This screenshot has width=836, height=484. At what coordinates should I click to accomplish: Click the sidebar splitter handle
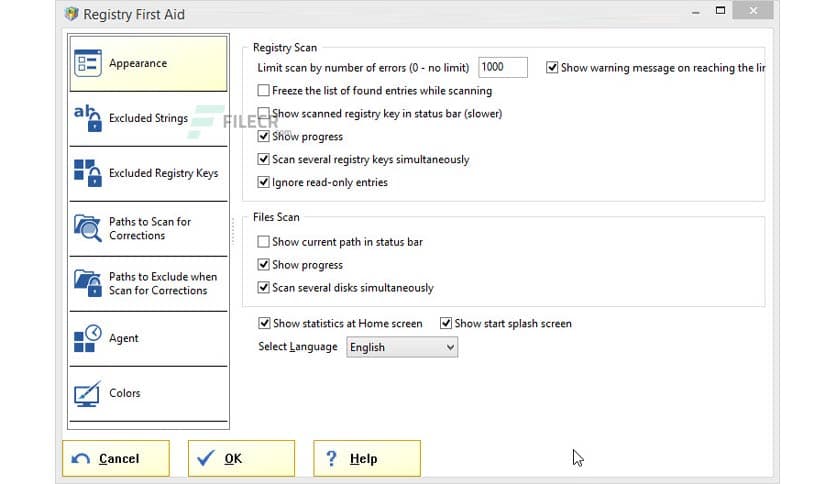click(x=233, y=231)
